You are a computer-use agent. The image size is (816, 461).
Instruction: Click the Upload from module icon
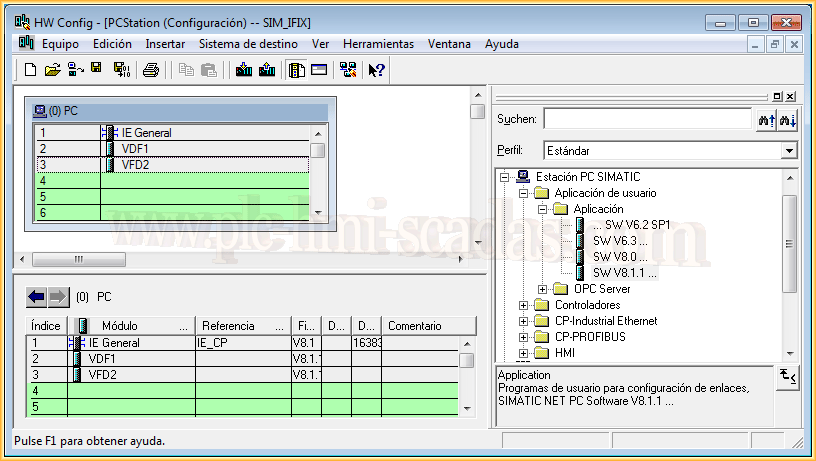(x=266, y=70)
